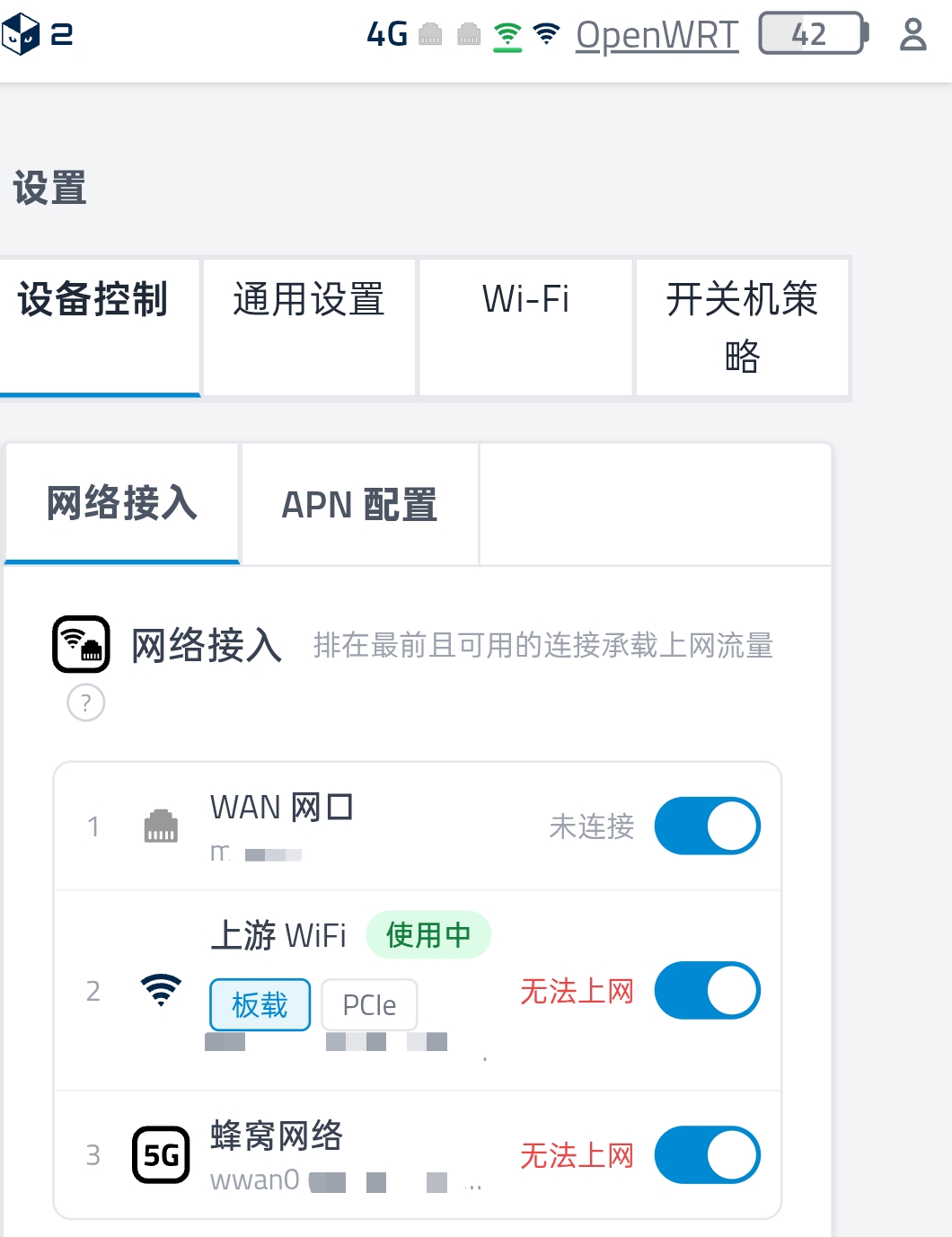Open the question mark help icon
The height and width of the screenshot is (1237, 952).
(86, 702)
